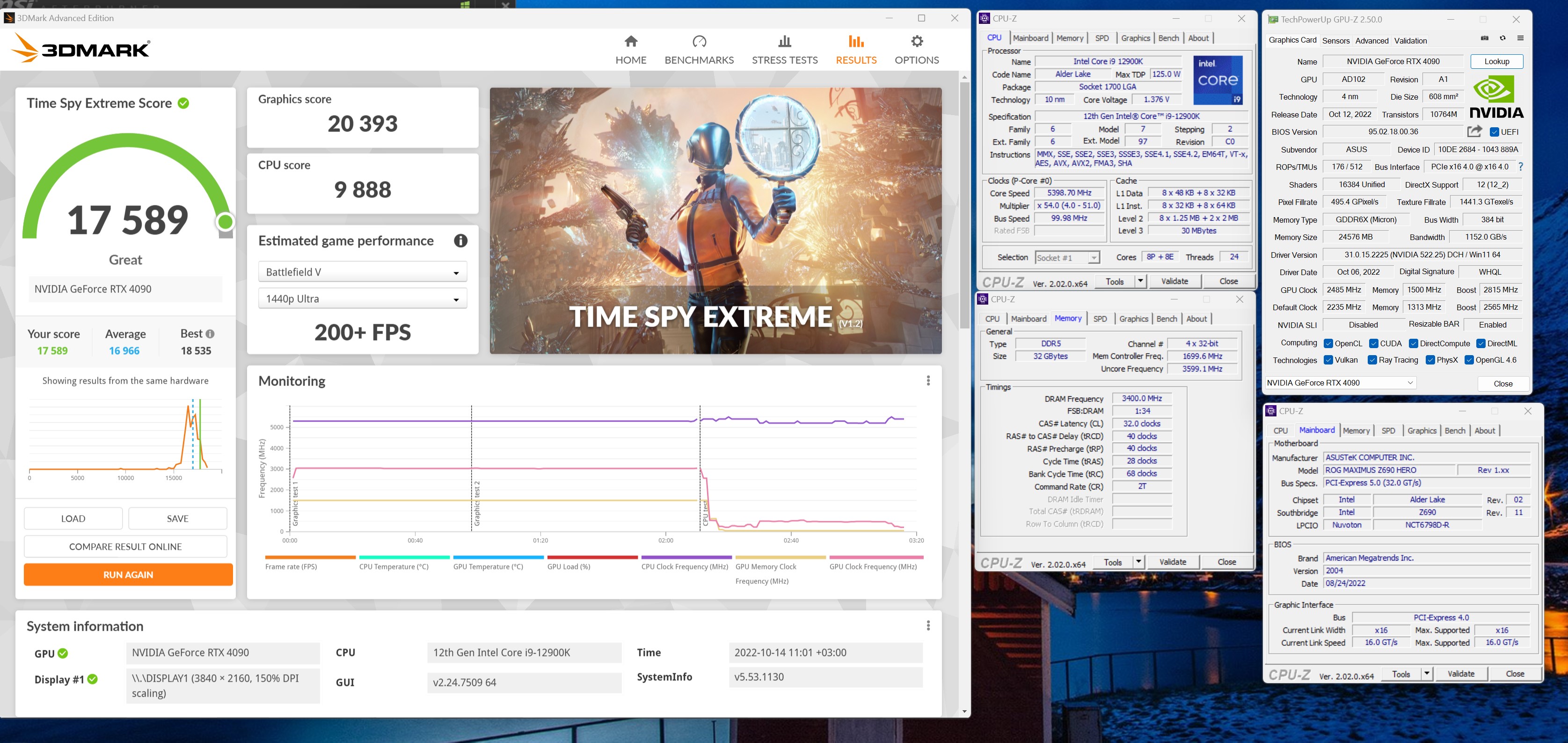The image size is (1568, 743).
Task: Click the GPU-Z title bar icon
Action: [1273, 20]
